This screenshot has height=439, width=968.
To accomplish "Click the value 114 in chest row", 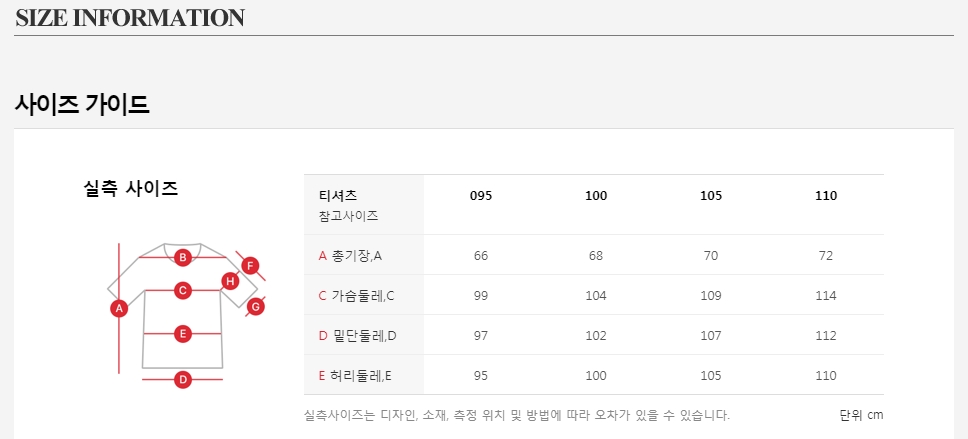I will tap(826, 295).
